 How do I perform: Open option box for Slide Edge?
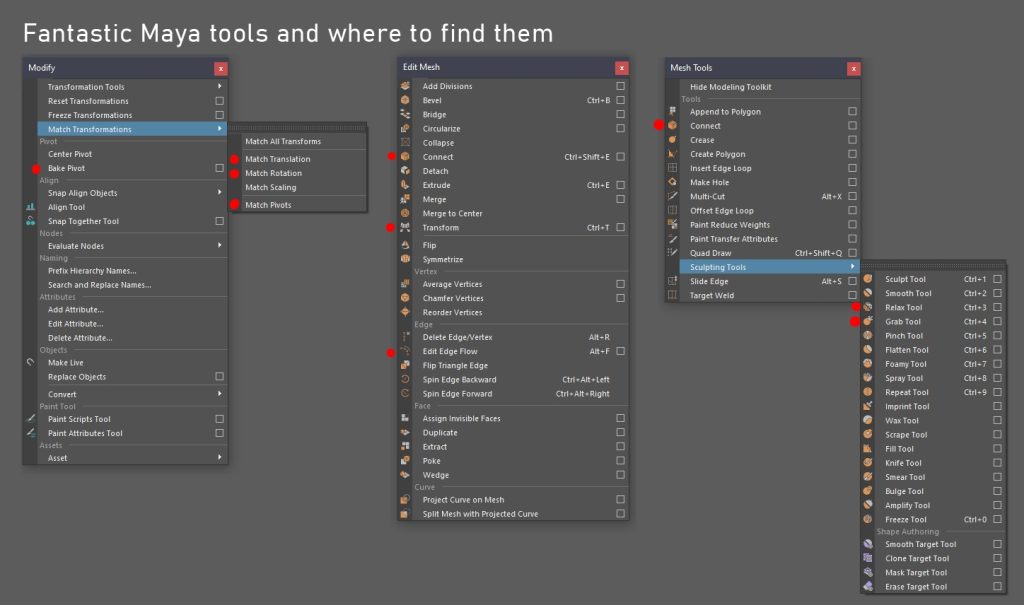point(852,281)
